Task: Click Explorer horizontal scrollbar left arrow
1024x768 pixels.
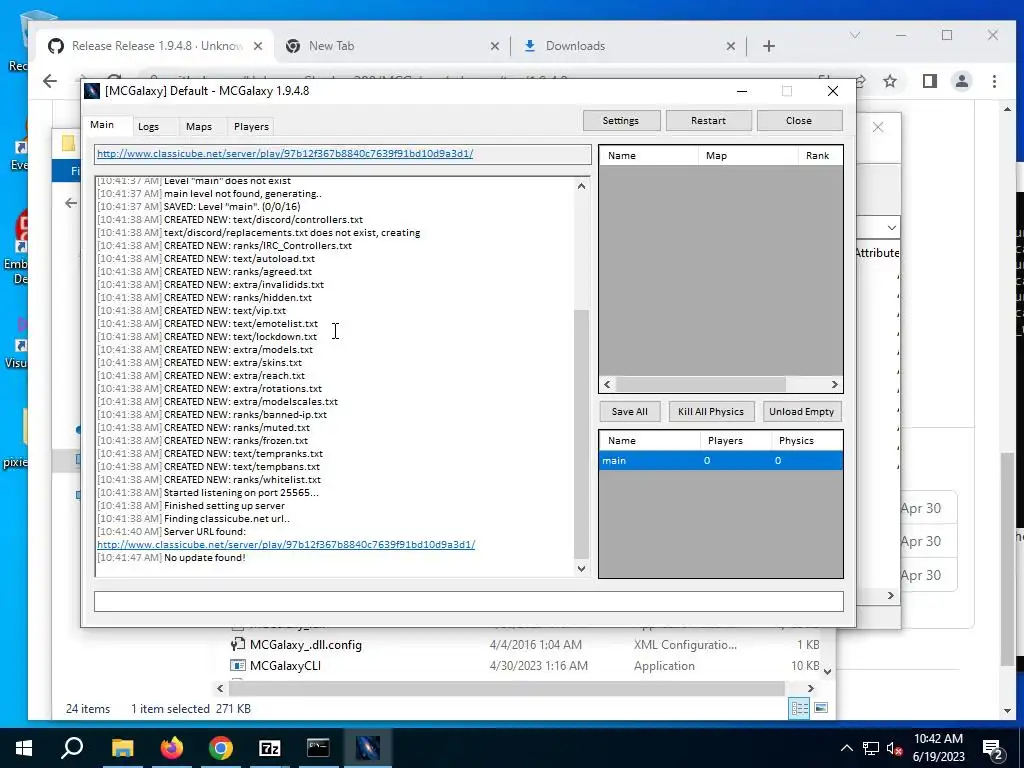Action: 220,688
